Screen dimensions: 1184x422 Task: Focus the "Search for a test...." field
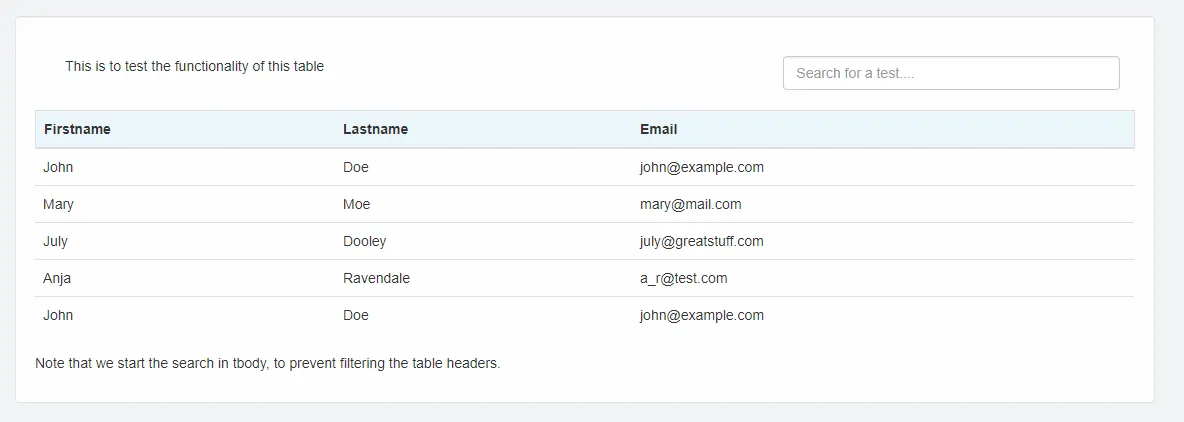click(x=951, y=73)
